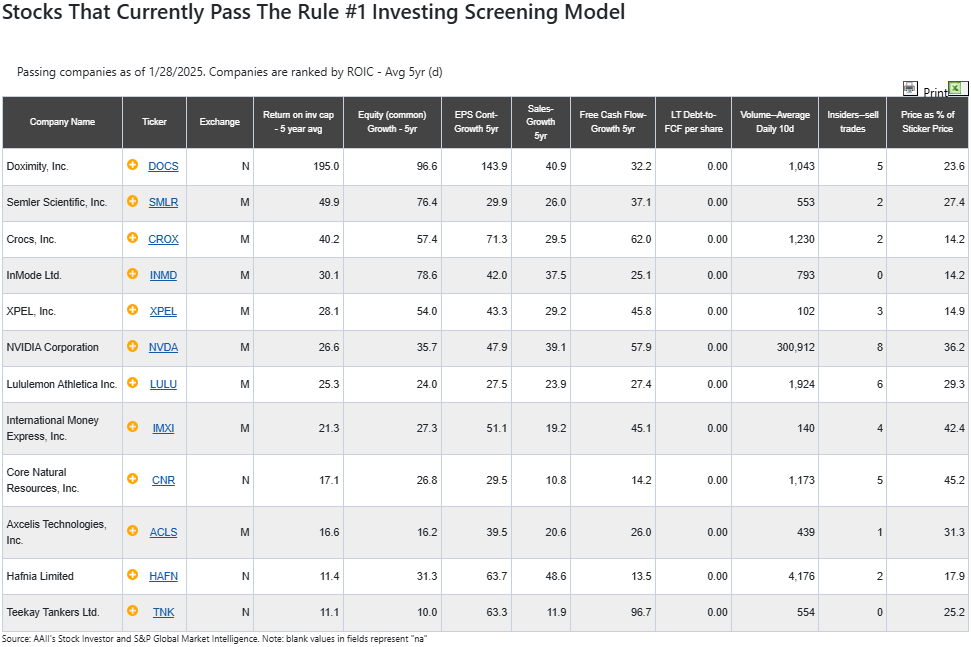Image resolution: width=971 pixels, height=647 pixels.
Task: Expand the Axcelis Technologies row plus icon
Action: [133, 531]
